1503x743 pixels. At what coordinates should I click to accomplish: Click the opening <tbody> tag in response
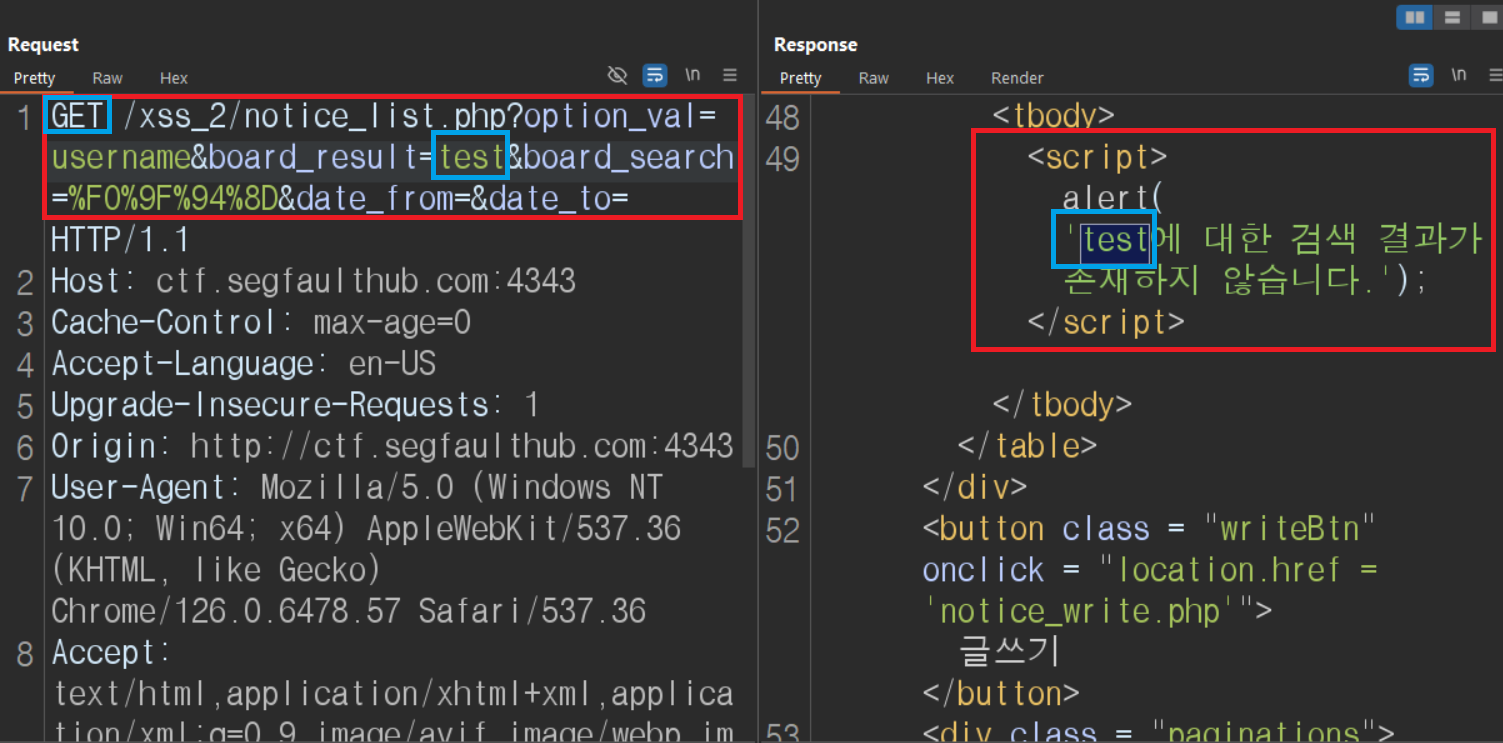(1053, 117)
